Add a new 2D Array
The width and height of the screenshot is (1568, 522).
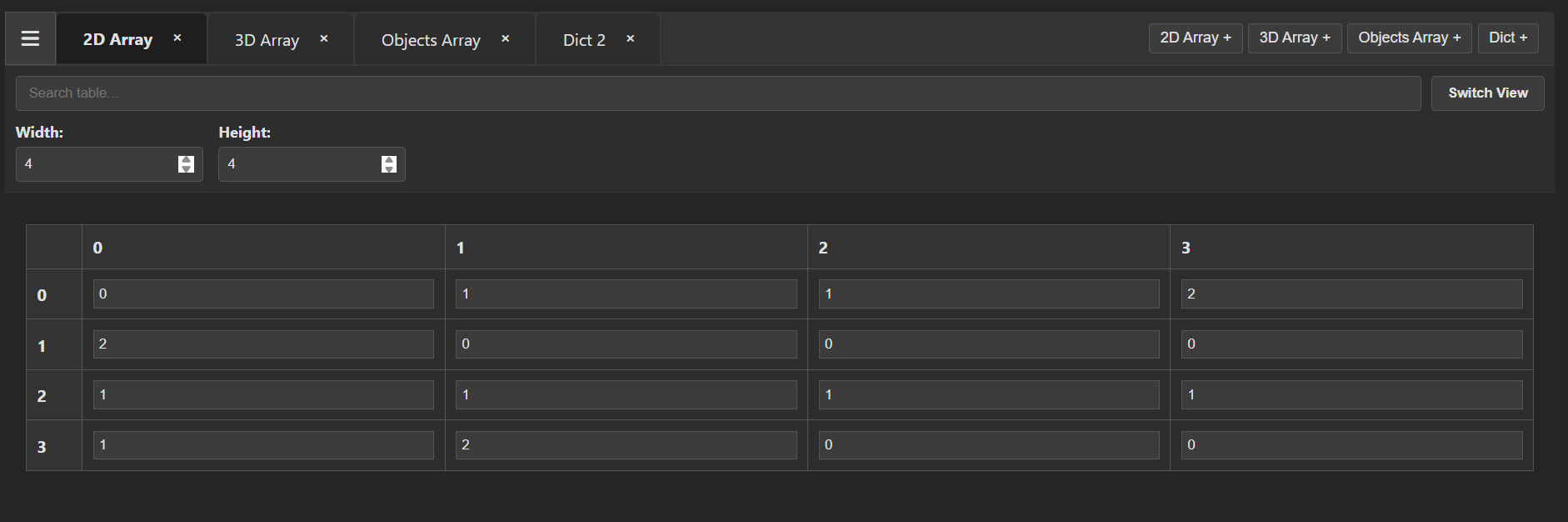click(1196, 38)
